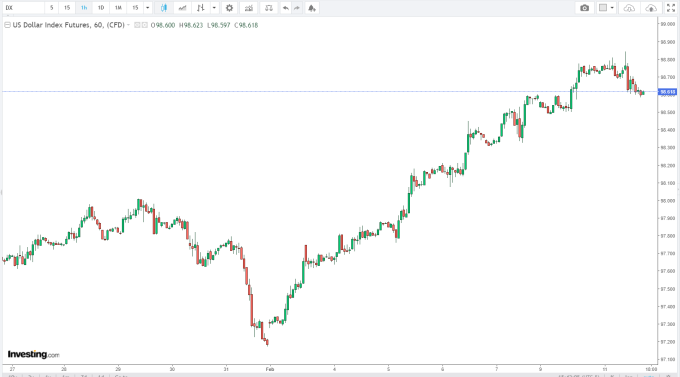Switch to the 1M interval
Screen dimensions: 680x377
(x=118, y=8)
